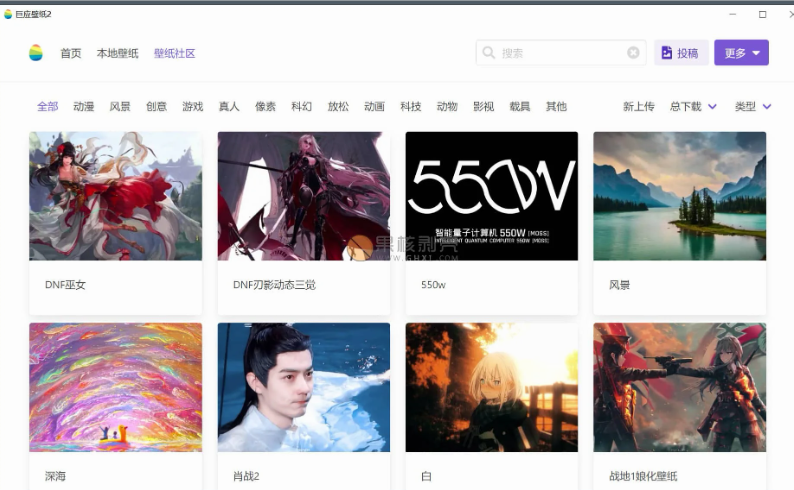Filter by 风景 category
Viewport: 794px width, 490px height.
(x=120, y=106)
